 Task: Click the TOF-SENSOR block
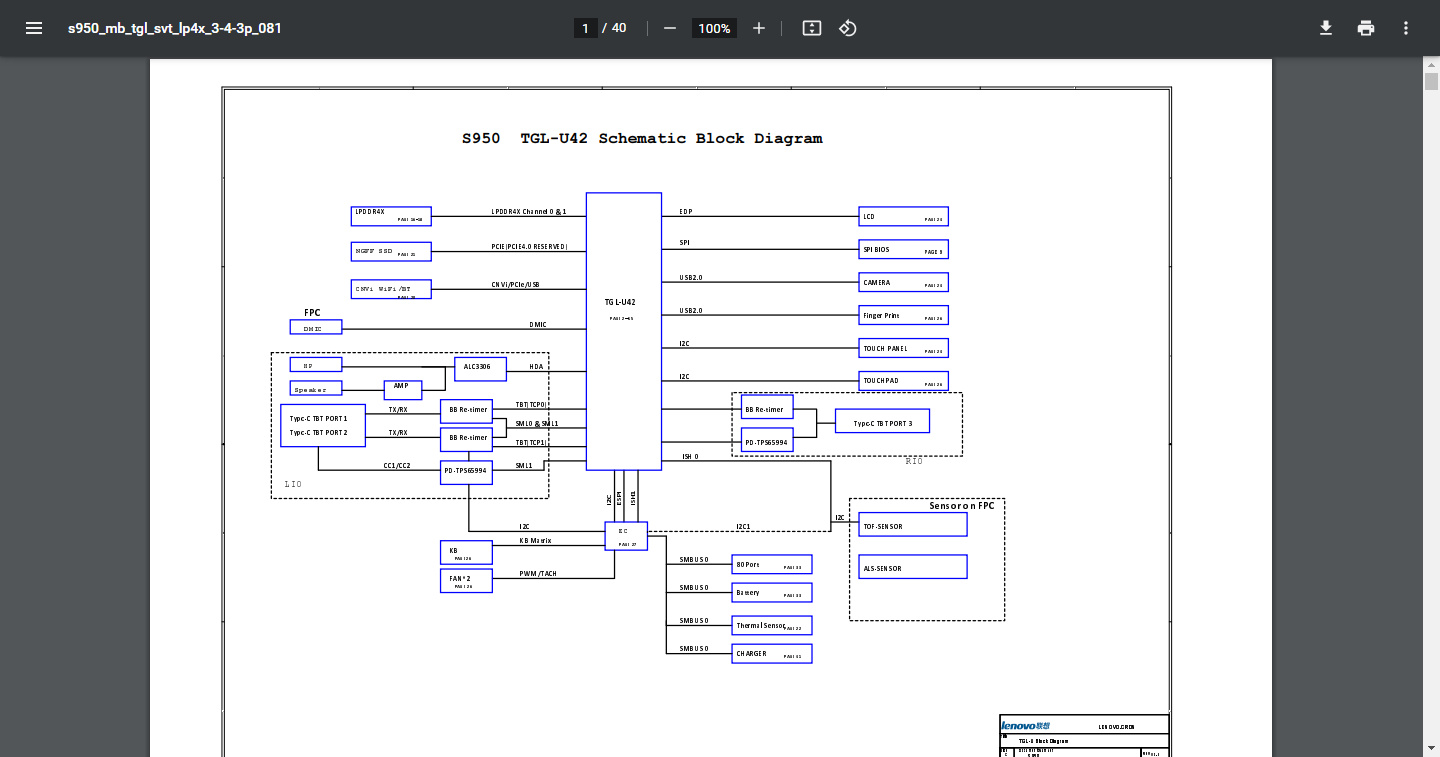913,525
